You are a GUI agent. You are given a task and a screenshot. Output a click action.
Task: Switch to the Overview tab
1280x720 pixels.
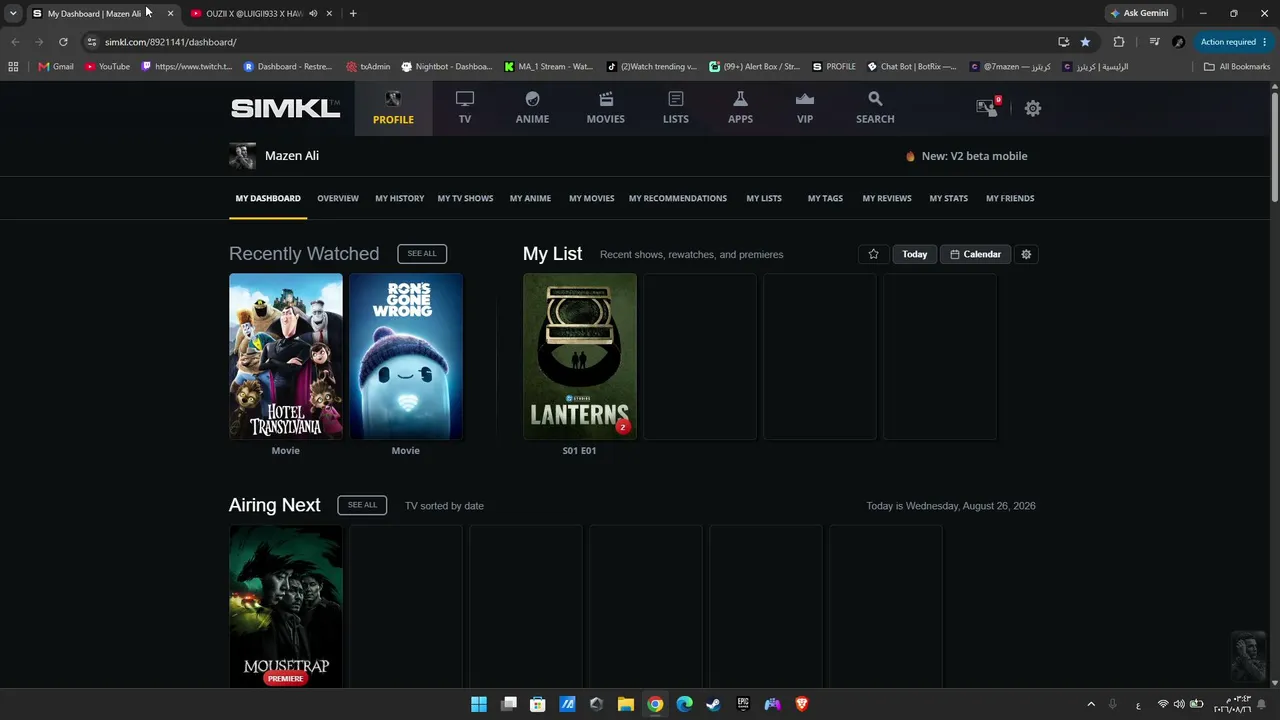(x=338, y=198)
